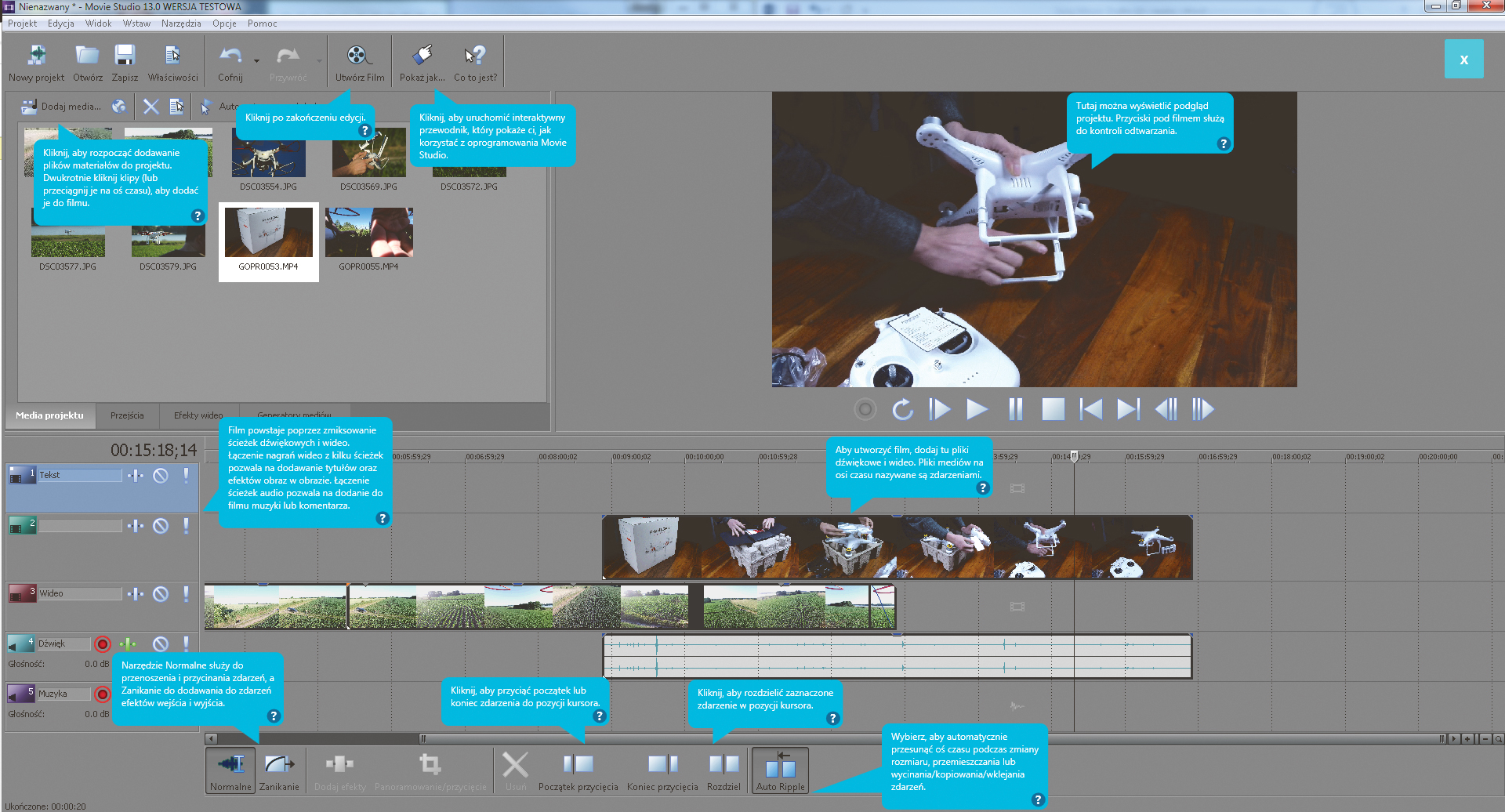Arm recording on the Dźwięk track
The height and width of the screenshot is (812, 1505).
(x=103, y=644)
